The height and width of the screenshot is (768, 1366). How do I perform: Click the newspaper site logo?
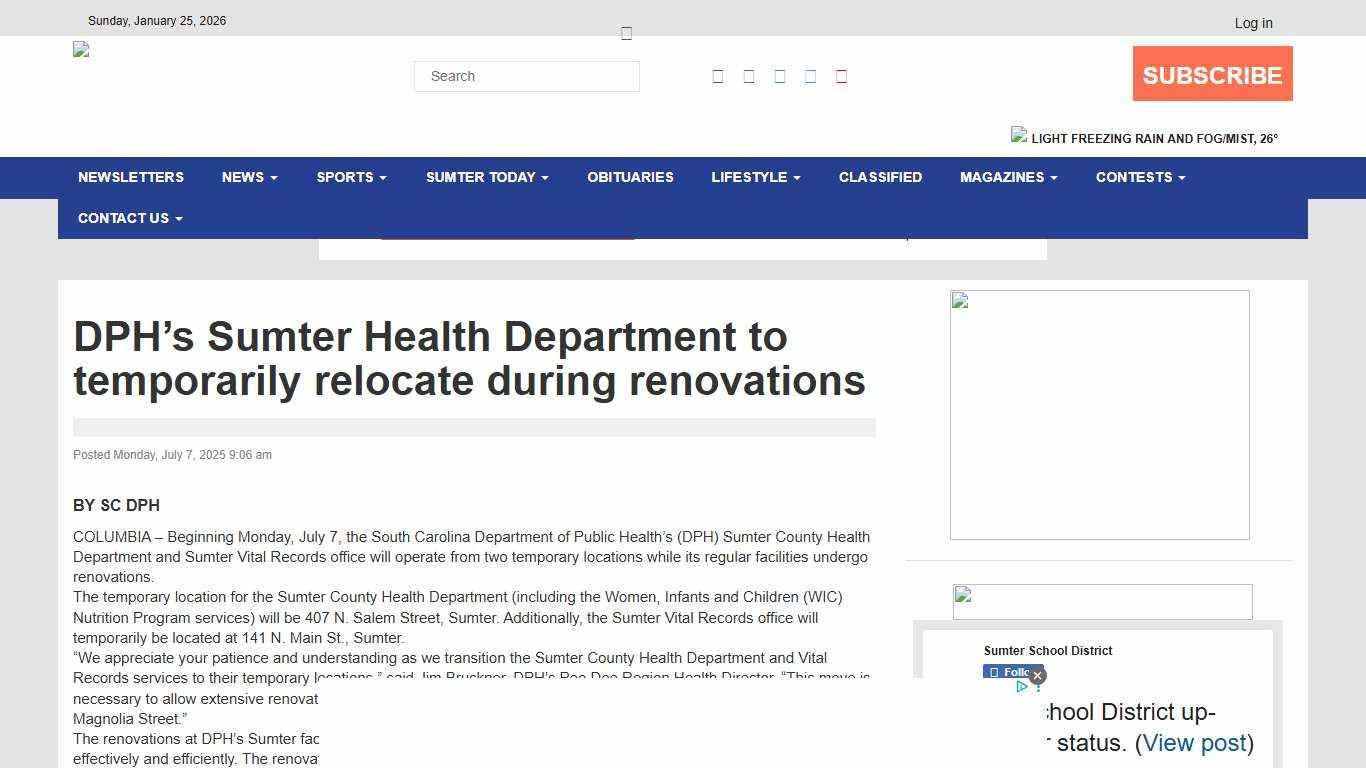(x=81, y=49)
